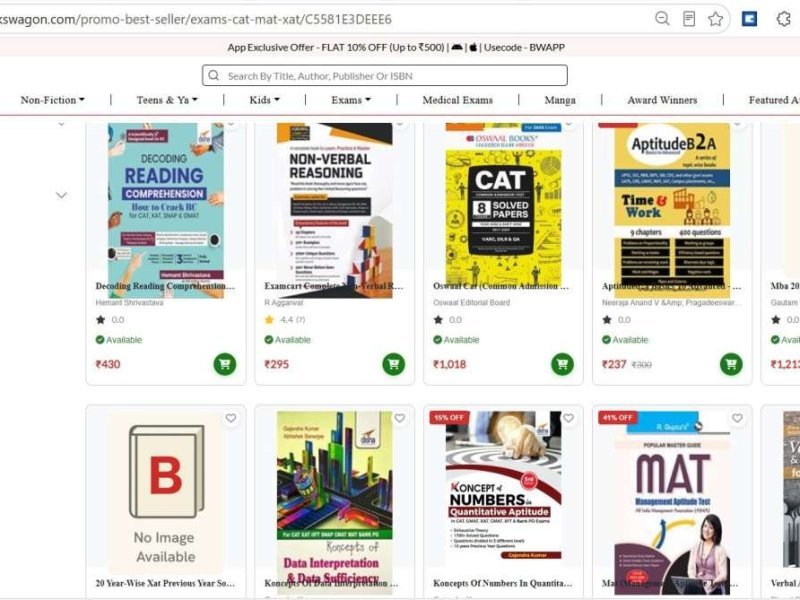Open Koncepts Of Numbers In Quantita... title
Viewport: 800px width, 600px height.
[503, 583]
